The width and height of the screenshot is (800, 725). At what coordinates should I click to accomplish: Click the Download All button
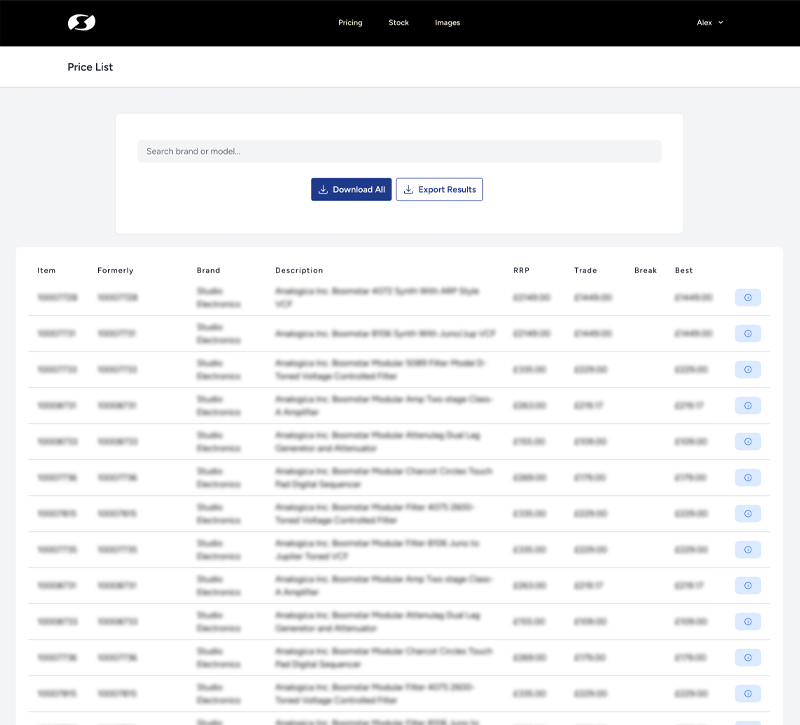click(x=351, y=189)
